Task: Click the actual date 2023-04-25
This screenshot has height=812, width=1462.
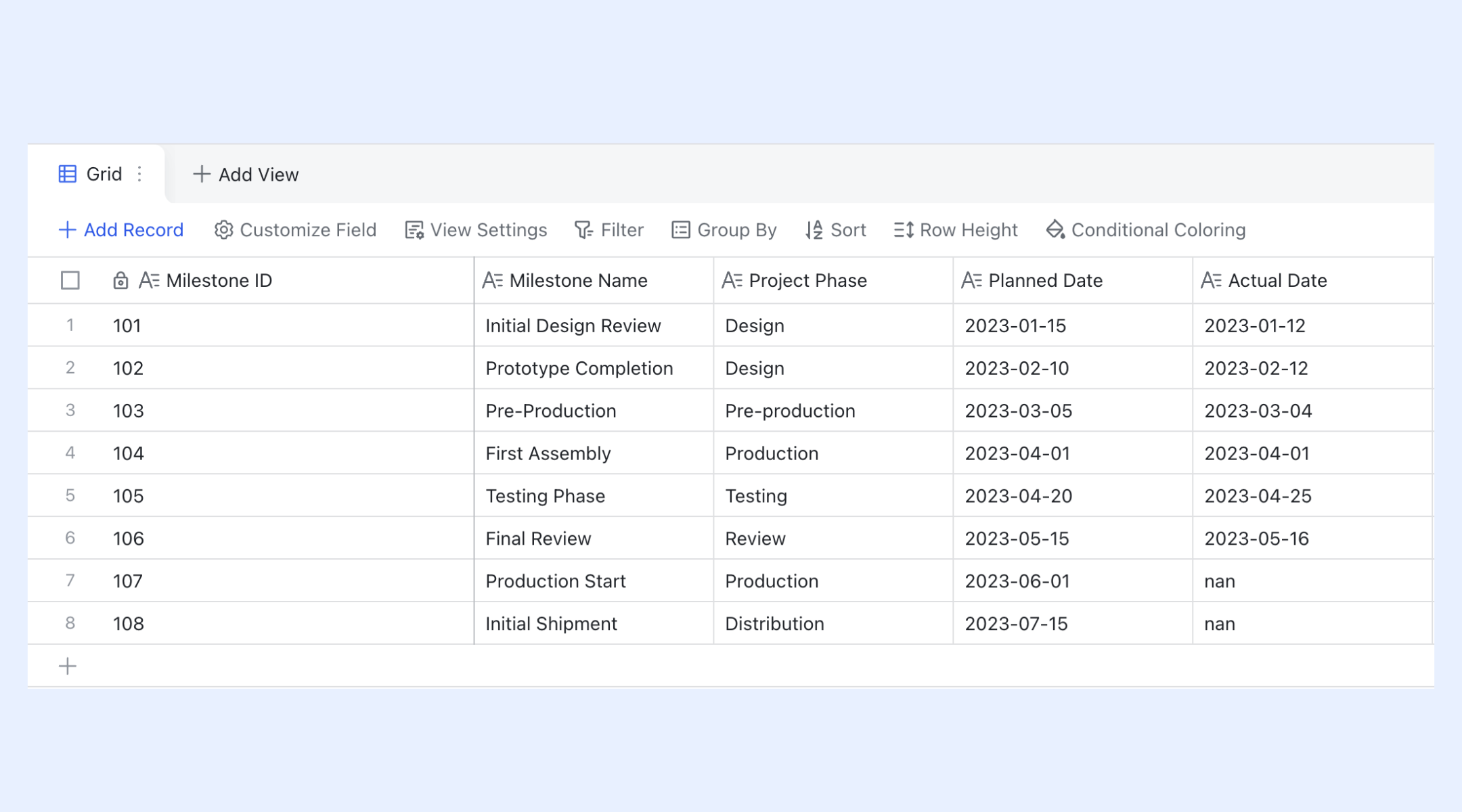Action: 1313,496
